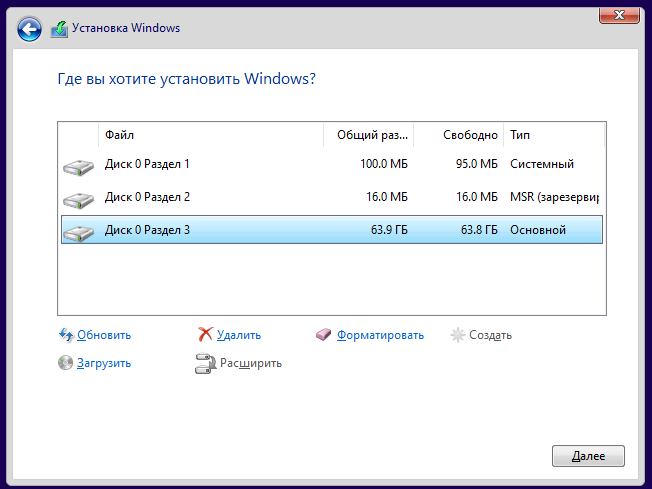Click the 95.0 МБ free space cell
The height and width of the screenshot is (489, 652).
[477, 164]
